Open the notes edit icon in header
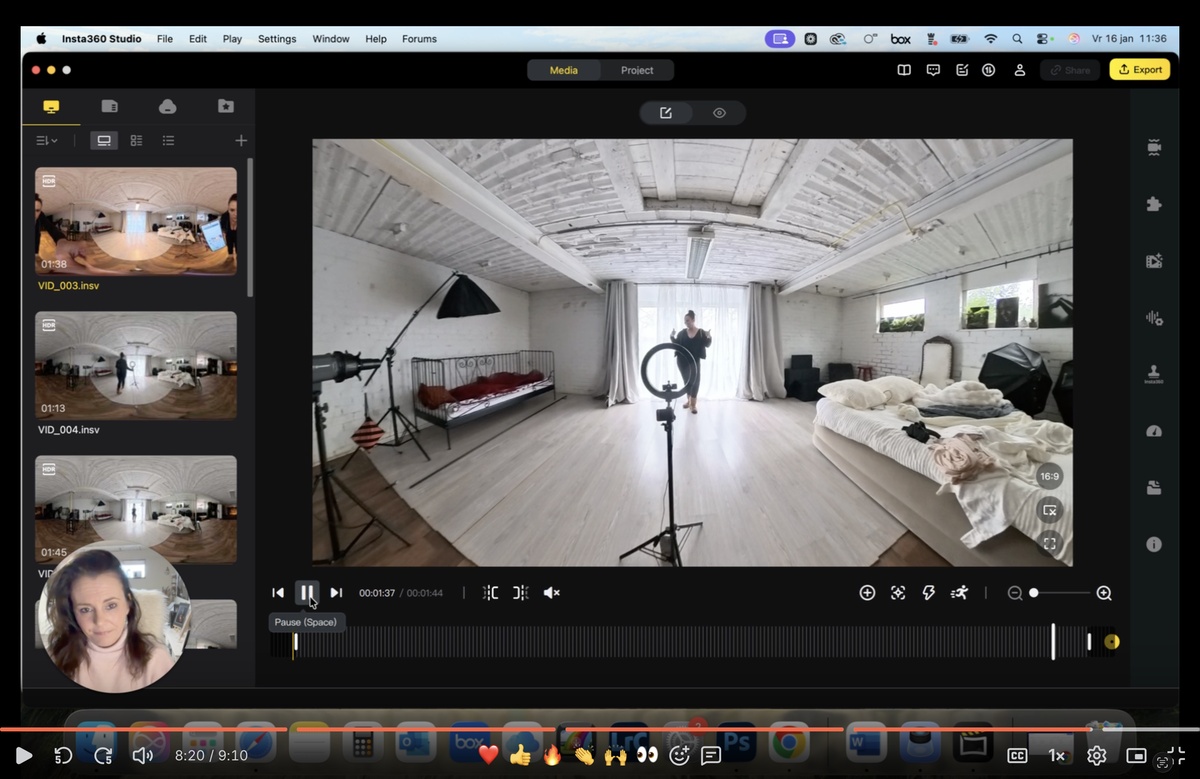1200x779 pixels. [962, 70]
